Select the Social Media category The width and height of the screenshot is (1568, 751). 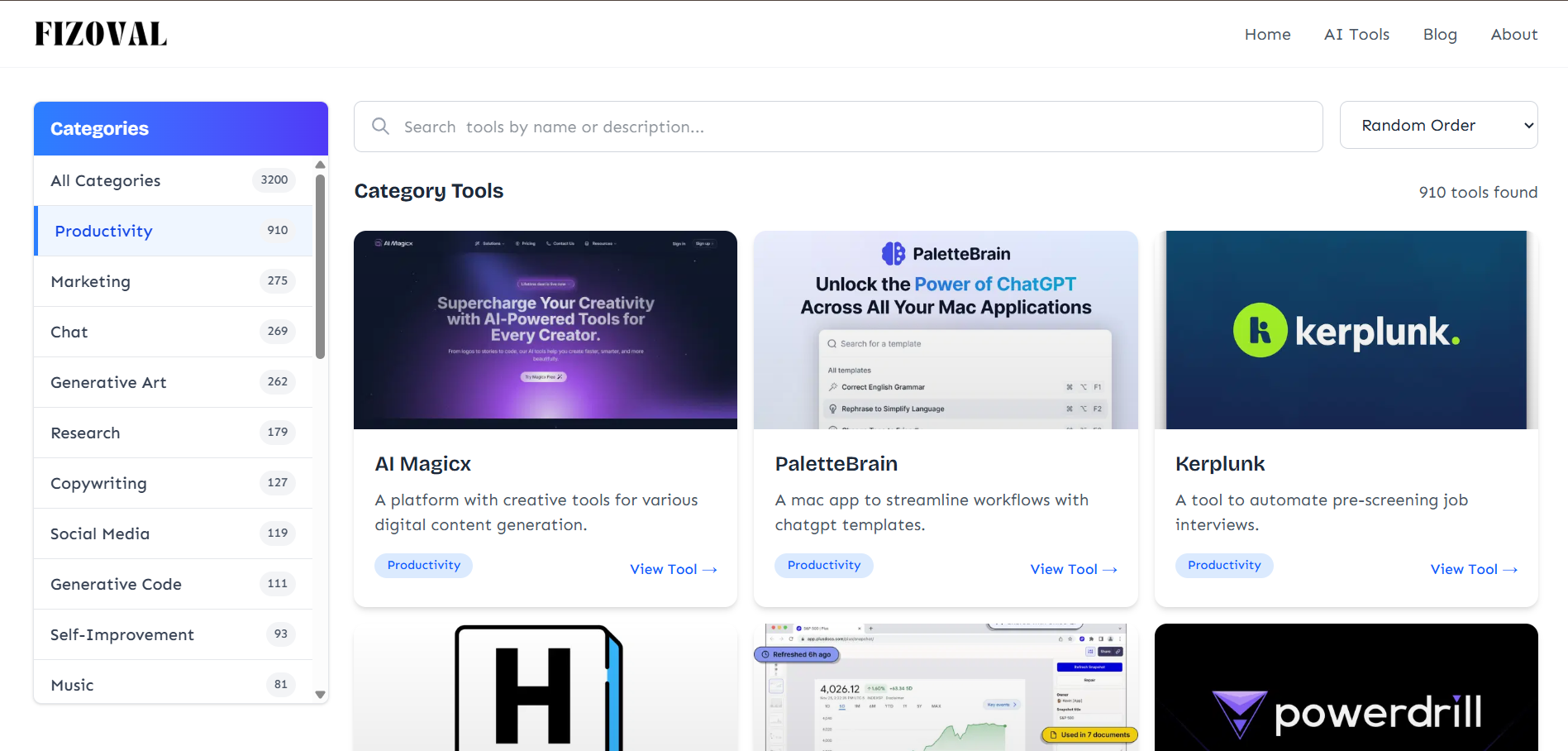[x=174, y=533]
